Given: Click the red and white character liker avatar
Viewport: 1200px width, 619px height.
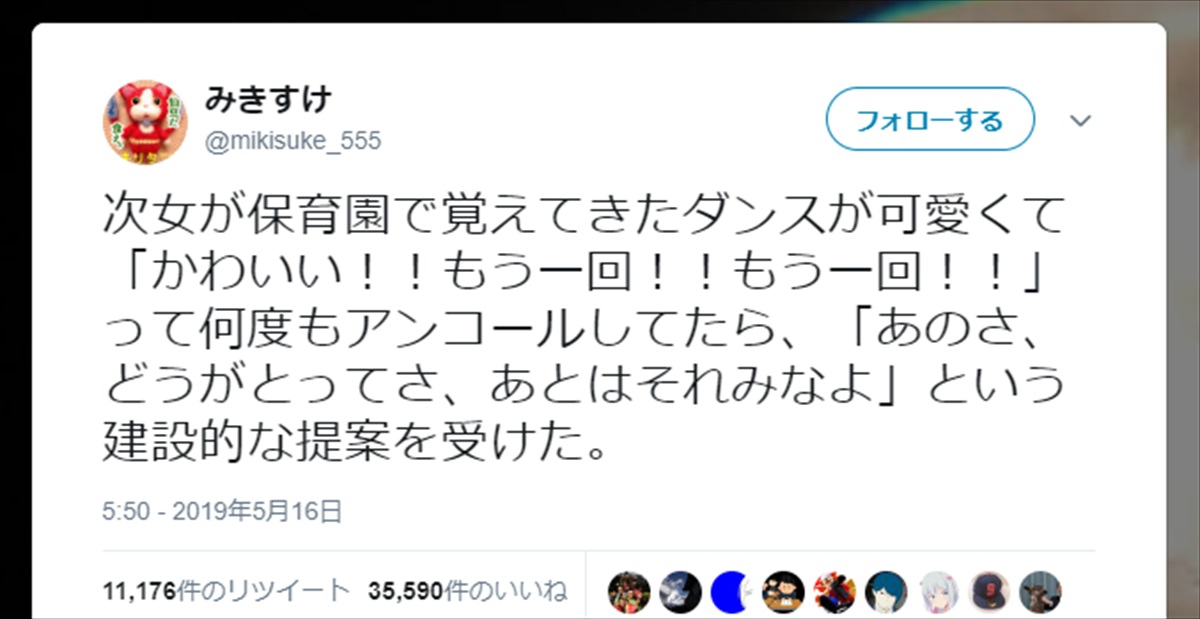Looking at the screenshot, I should pos(834,592).
